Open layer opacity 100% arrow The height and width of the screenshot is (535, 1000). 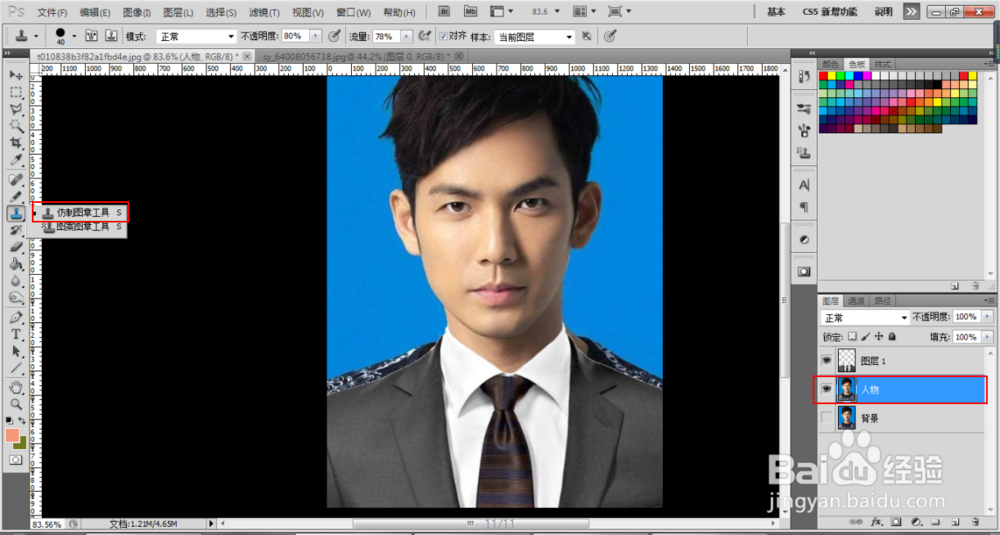click(988, 317)
